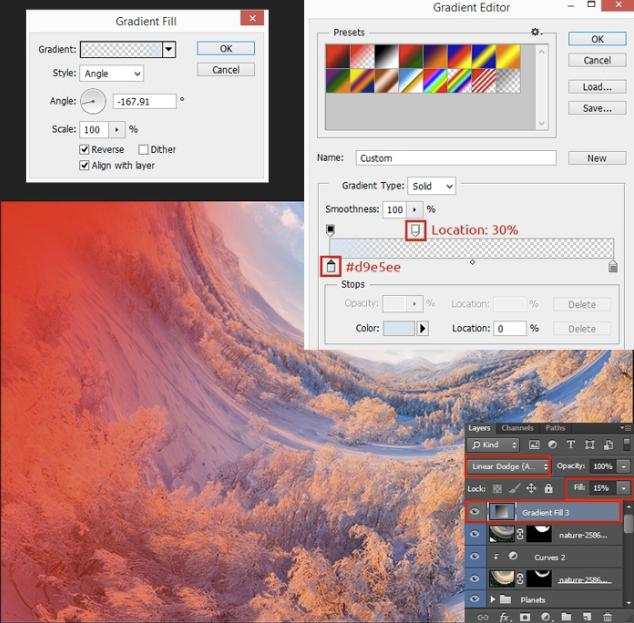Click lock image pixels brush icon
The height and width of the screenshot is (623, 634).
tap(514, 489)
